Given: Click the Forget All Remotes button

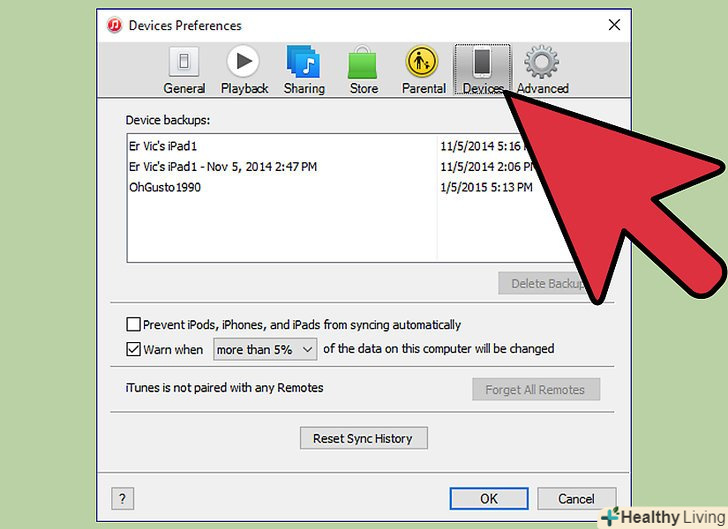Looking at the screenshot, I should click(x=536, y=389).
